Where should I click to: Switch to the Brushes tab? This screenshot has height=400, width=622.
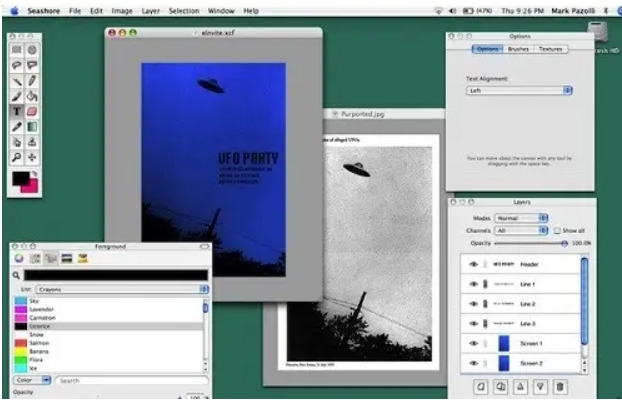[x=518, y=49]
